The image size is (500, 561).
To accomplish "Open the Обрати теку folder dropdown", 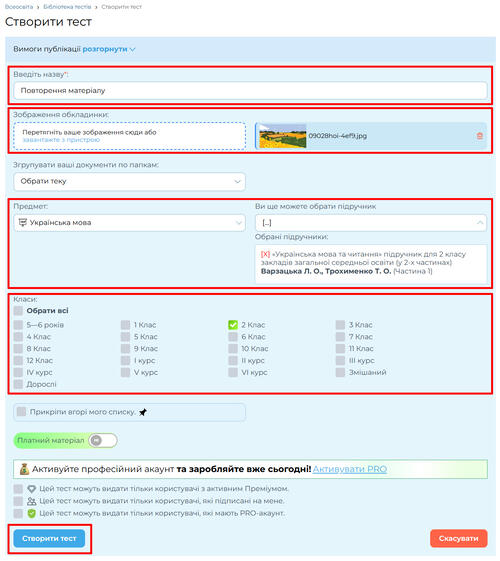I will 129,181.
